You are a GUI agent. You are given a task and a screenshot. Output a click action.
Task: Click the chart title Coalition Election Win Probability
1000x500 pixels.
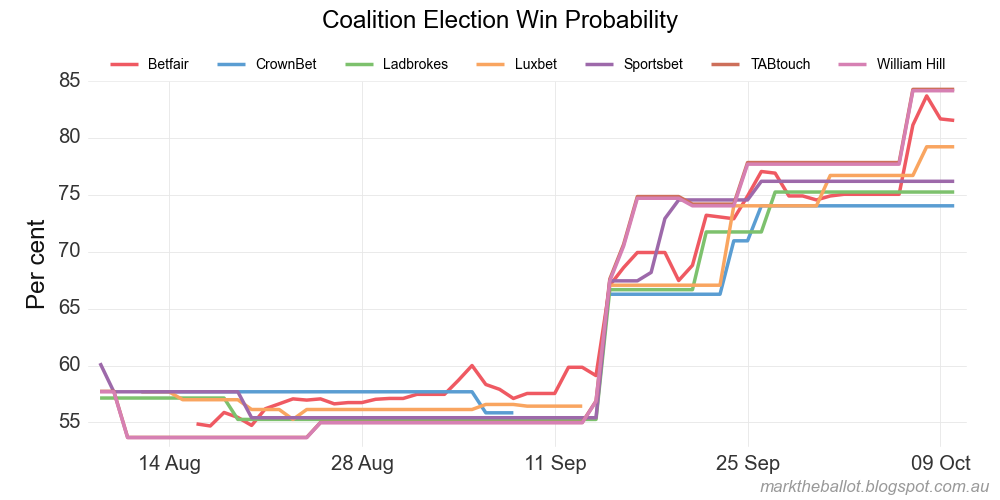pyautogui.click(x=500, y=20)
